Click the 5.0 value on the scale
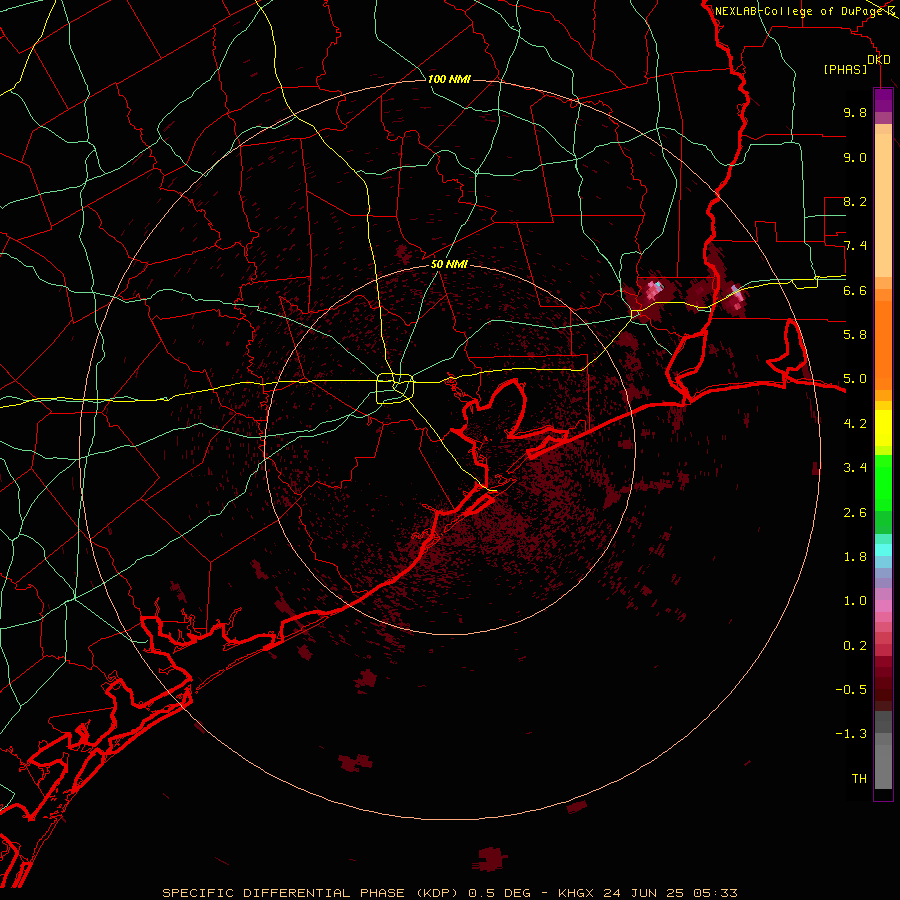Image resolution: width=900 pixels, height=900 pixels. 855,379
